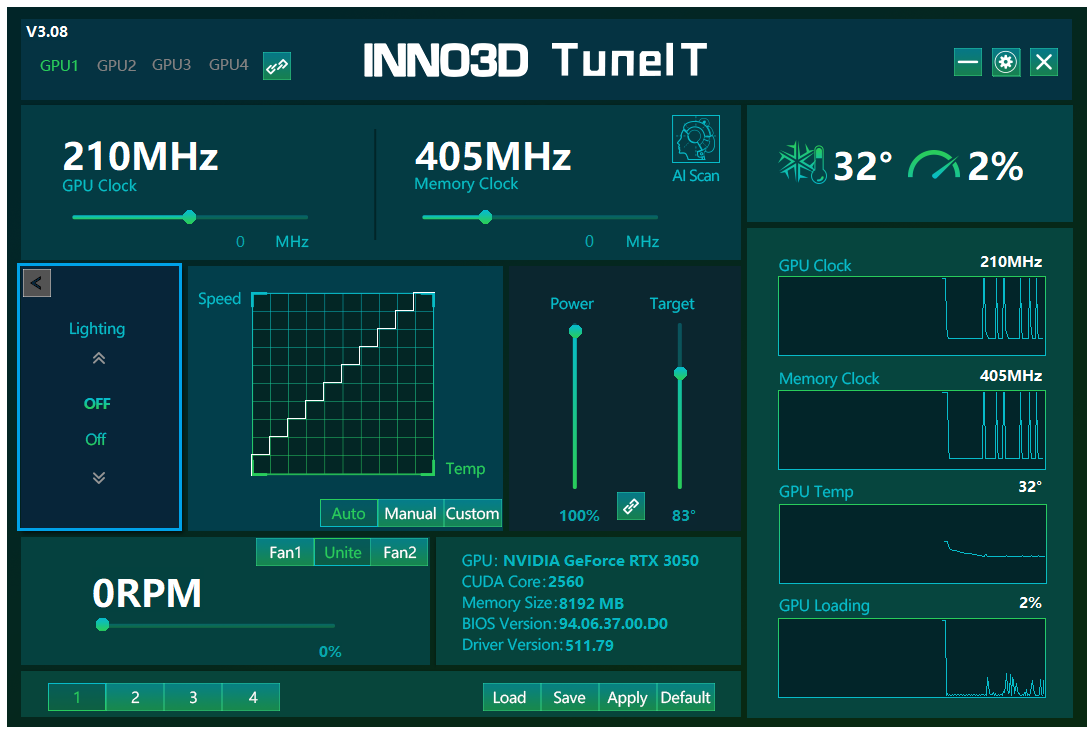Set fan mode to Manual
The height and width of the screenshot is (732, 1092).
click(x=410, y=513)
